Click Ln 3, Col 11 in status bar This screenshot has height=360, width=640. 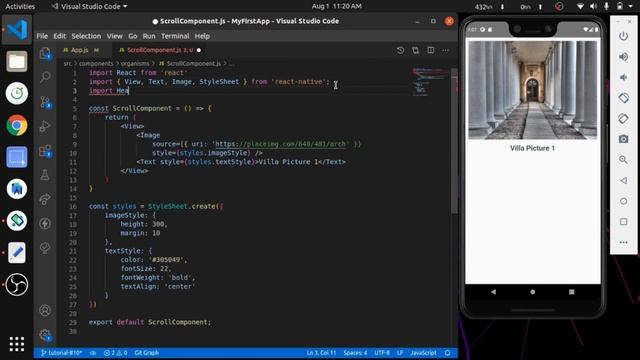click(x=321, y=353)
